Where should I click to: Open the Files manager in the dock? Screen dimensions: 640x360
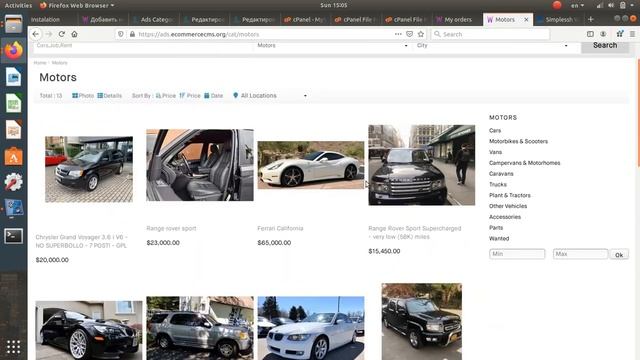click(x=13, y=24)
